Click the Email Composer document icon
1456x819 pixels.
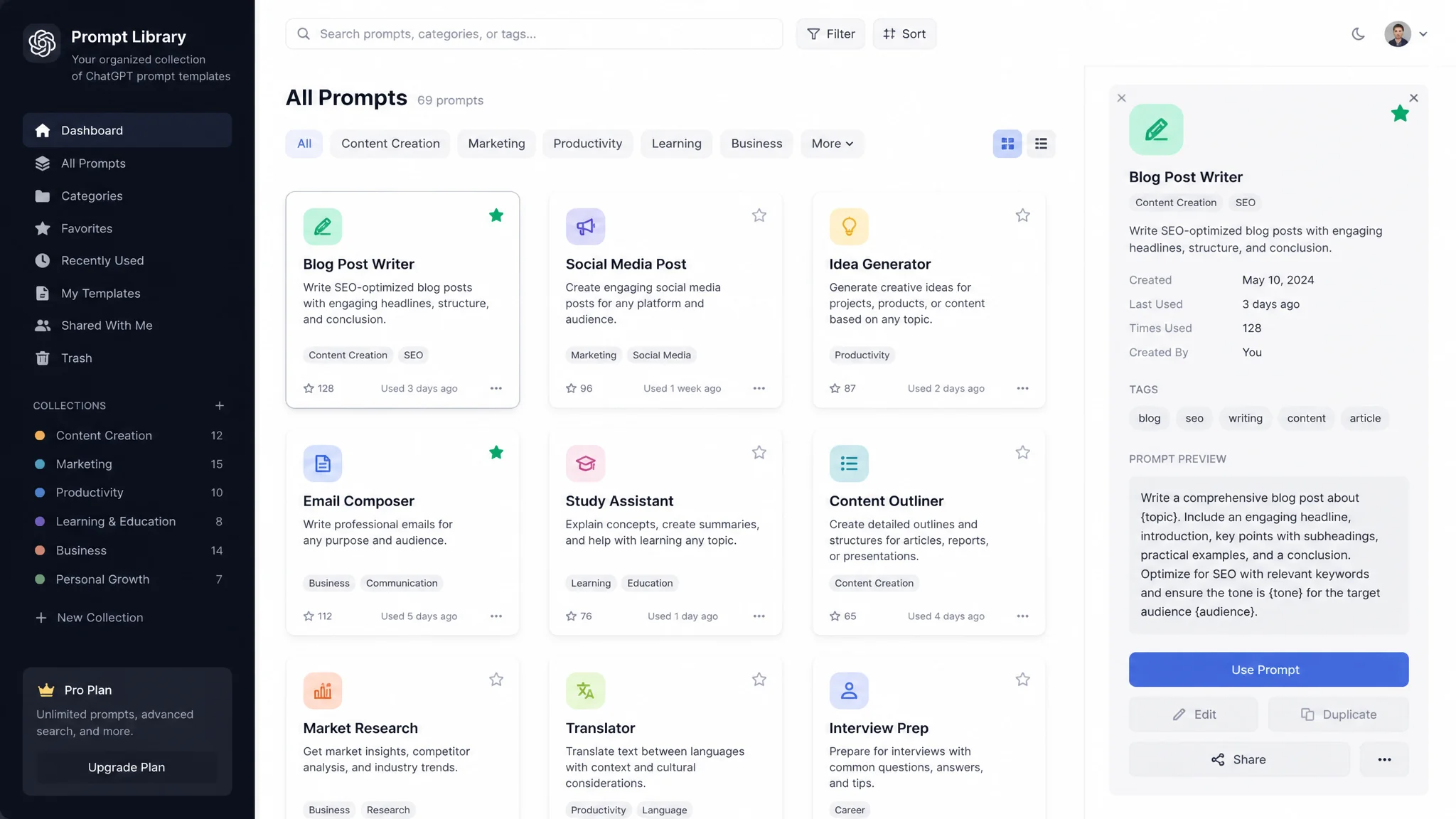click(x=323, y=464)
